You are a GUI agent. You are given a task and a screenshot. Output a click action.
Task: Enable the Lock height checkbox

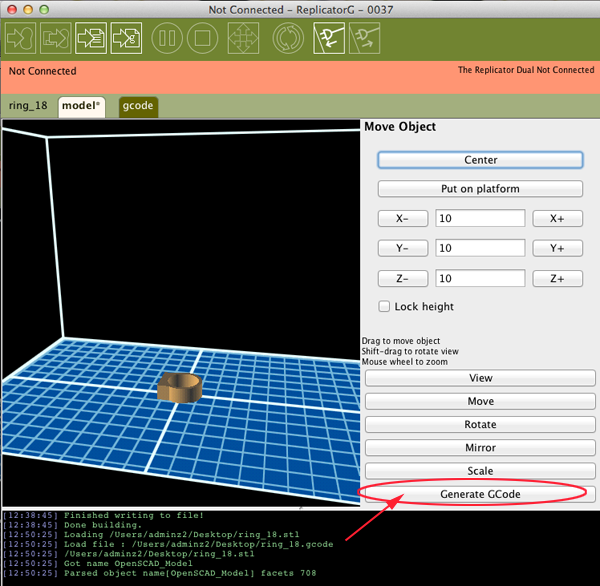point(384,306)
